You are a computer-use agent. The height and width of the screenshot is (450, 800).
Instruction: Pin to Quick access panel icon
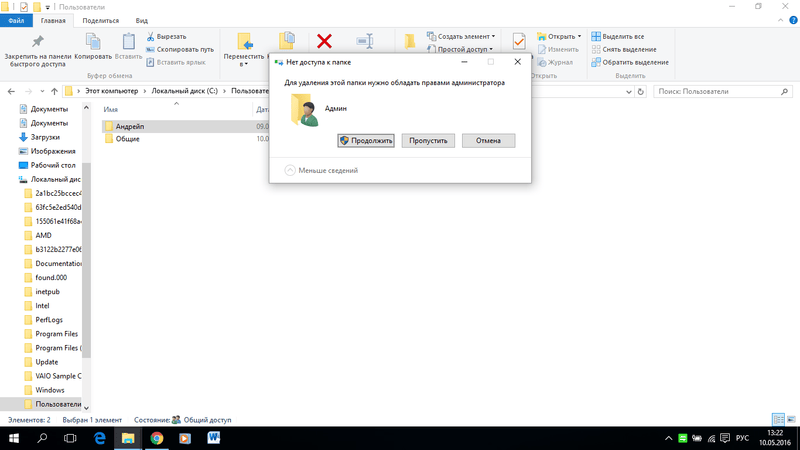[38, 41]
